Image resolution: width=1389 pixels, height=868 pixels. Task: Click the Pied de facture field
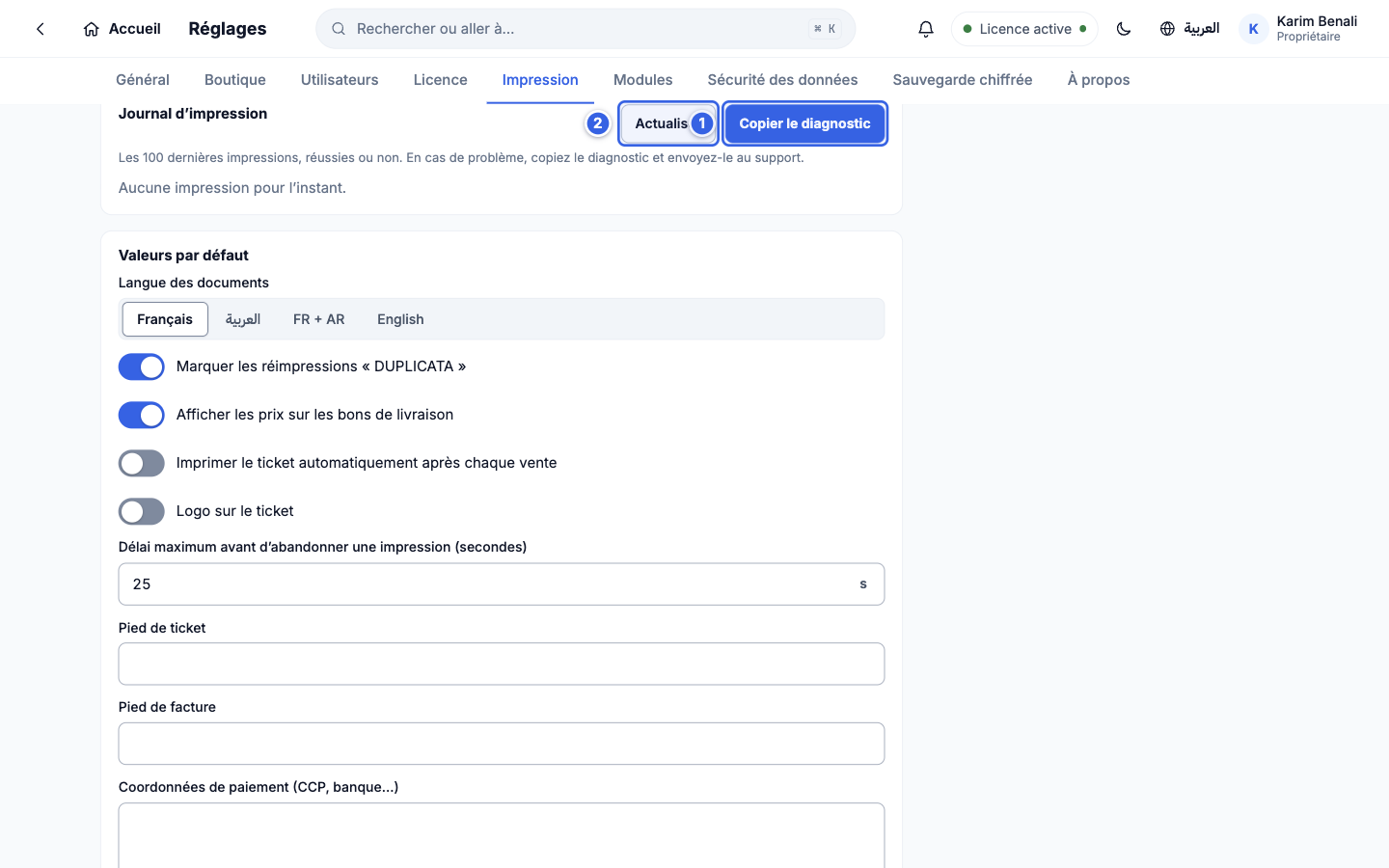click(x=502, y=744)
